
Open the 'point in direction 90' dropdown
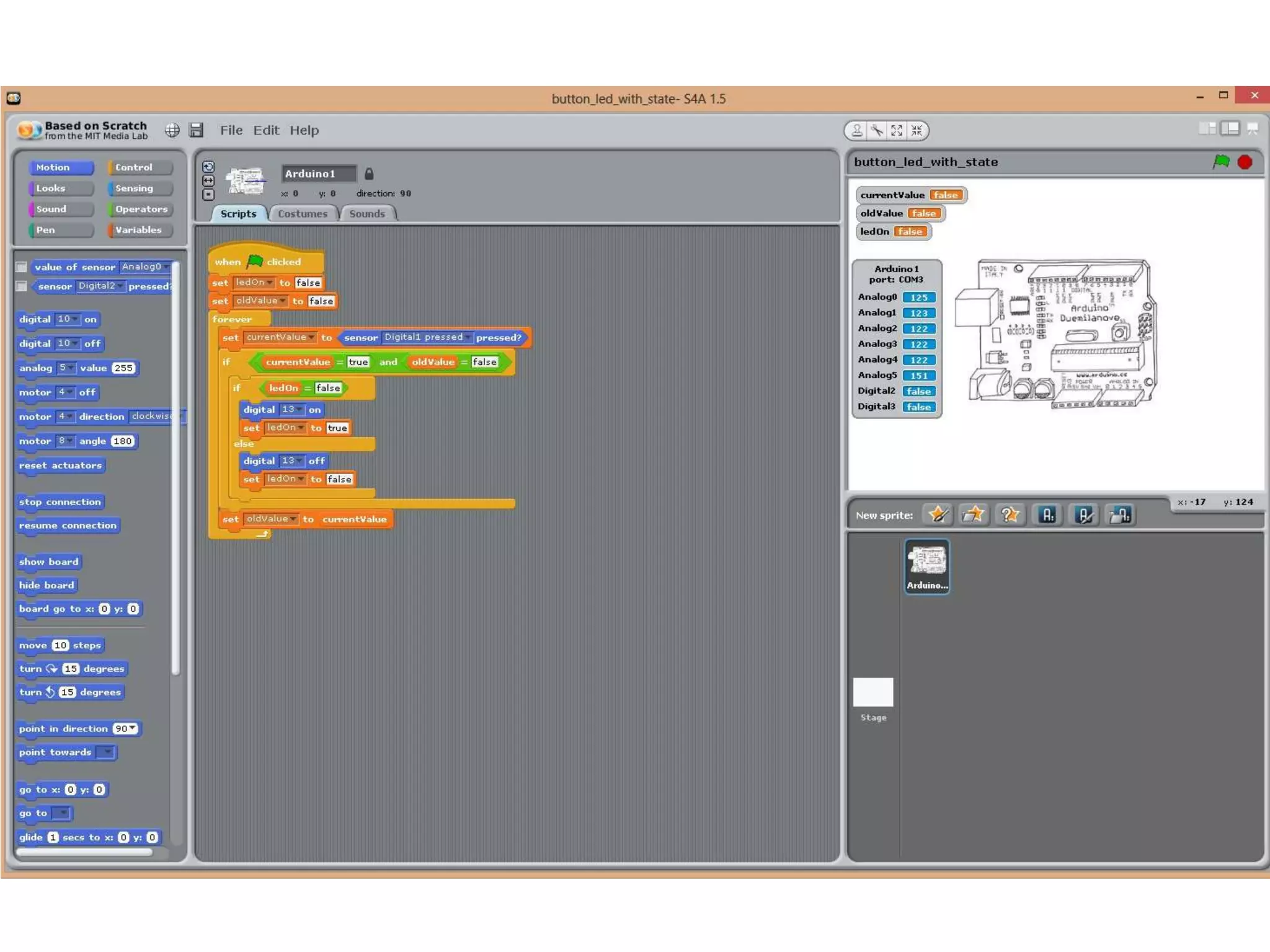tap(132, 729)
